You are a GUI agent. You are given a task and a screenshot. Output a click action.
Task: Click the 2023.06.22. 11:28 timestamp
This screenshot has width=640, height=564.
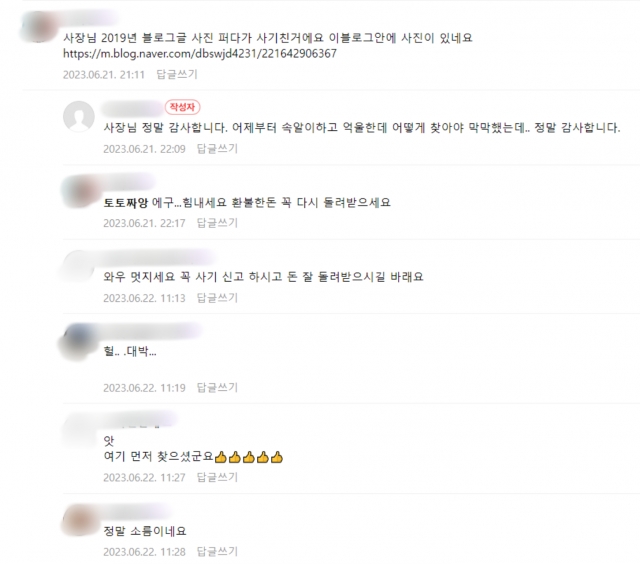pyautogui.click(x=144, y=552)
